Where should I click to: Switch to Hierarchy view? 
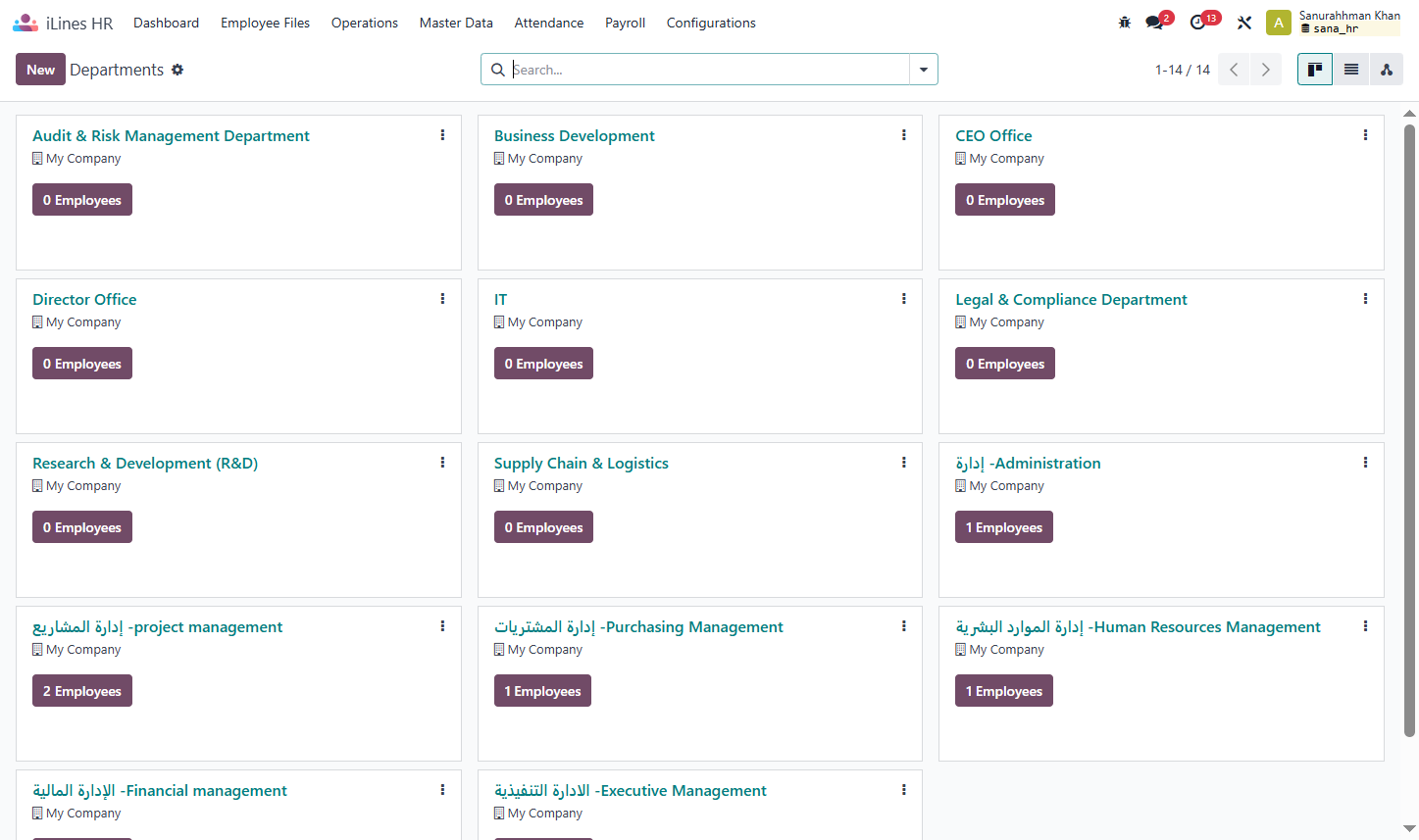[x=1387, y=70]
